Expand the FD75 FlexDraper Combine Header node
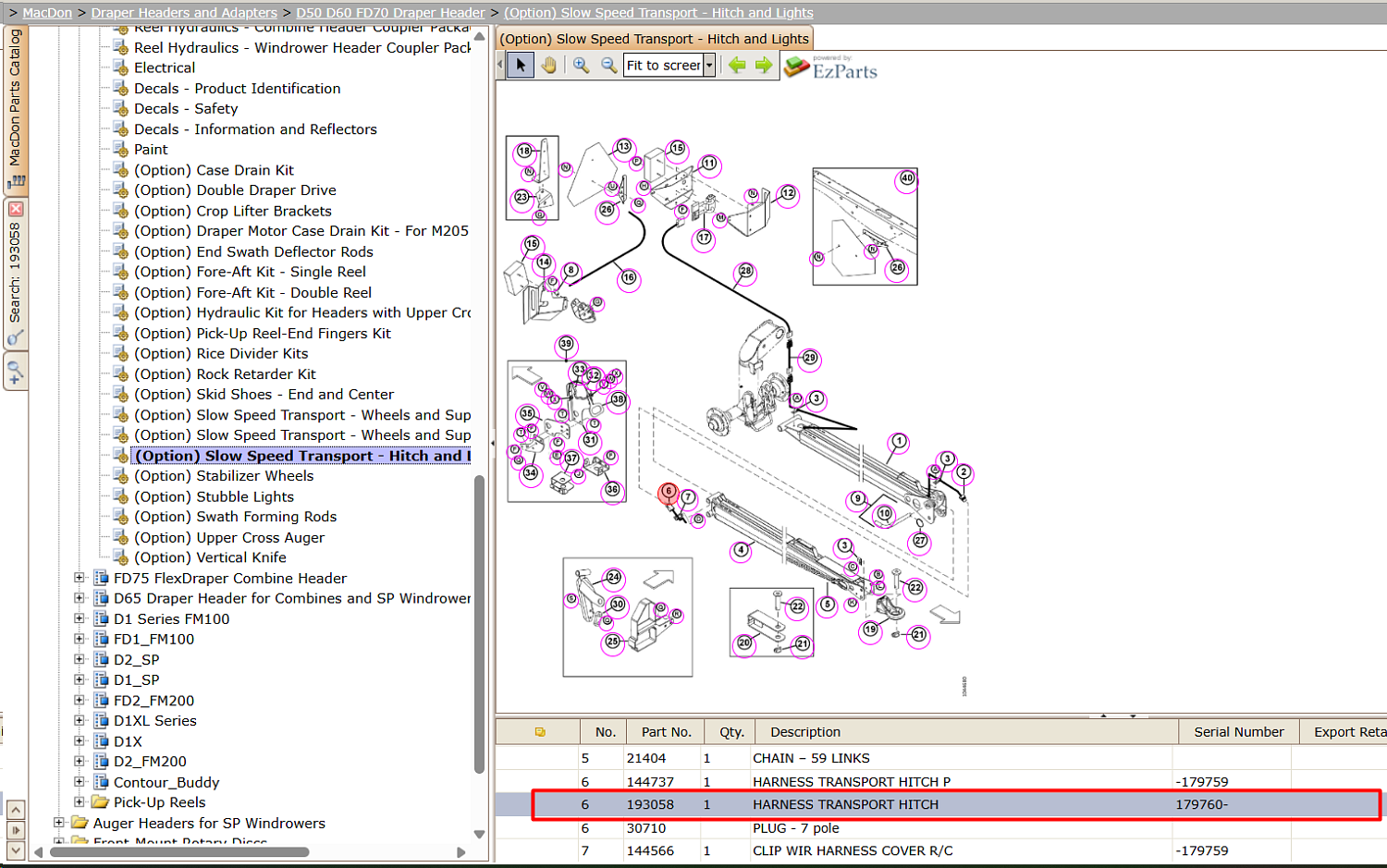This screenshot has width=1387, height=868. tap(80, 578)
